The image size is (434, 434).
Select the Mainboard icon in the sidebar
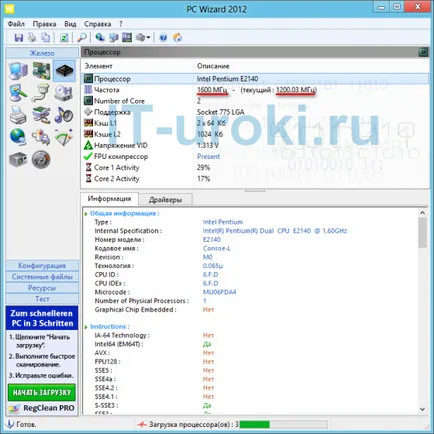[x=41, y=71]
